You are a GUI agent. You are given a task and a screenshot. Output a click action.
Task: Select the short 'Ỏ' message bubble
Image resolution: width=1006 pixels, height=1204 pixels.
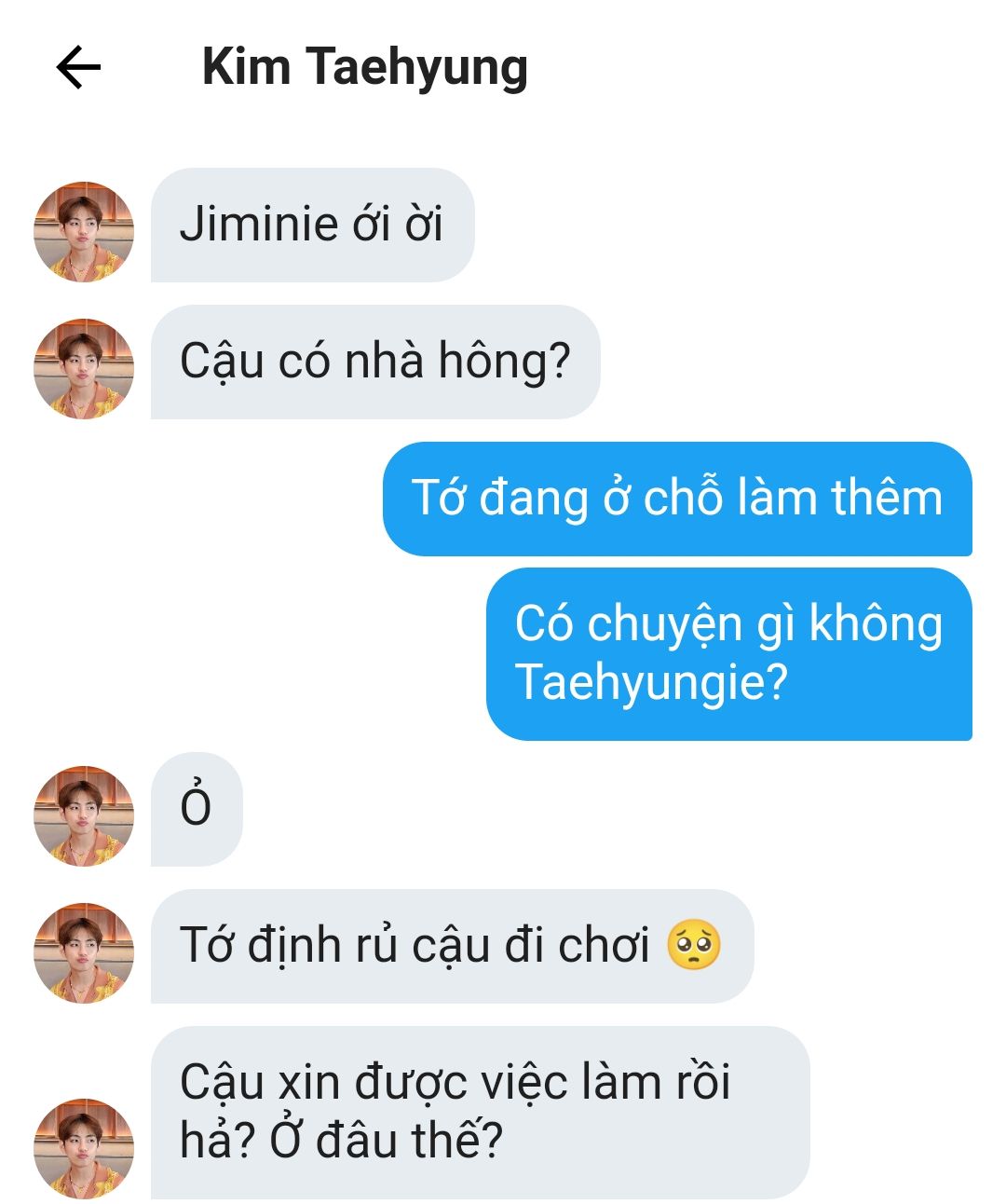point(197,809)
